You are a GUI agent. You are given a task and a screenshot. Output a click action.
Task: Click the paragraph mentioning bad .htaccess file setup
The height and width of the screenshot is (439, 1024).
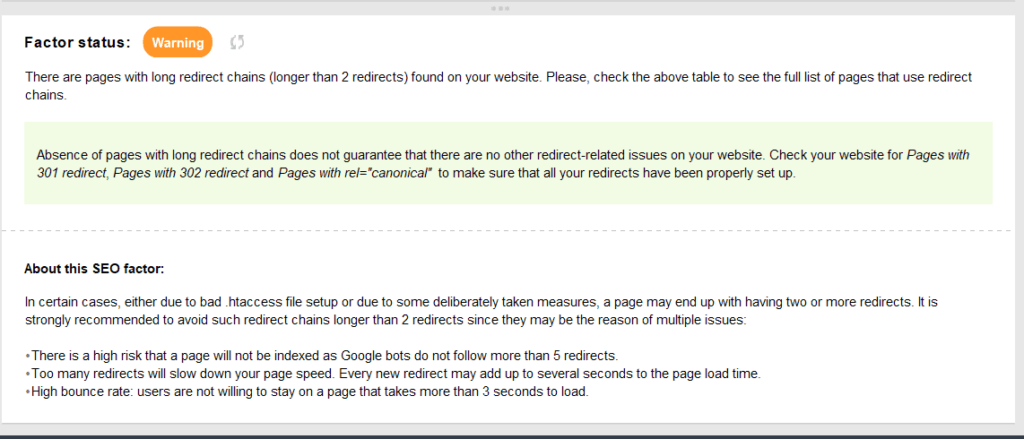pyautogui.click(x=482, y=312)
